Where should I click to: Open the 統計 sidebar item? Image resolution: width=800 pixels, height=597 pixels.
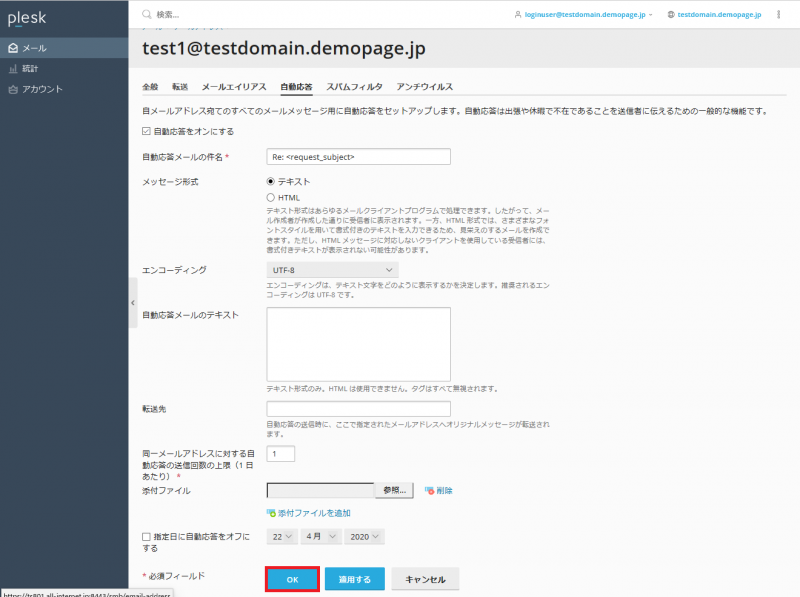tap(29, 69)
